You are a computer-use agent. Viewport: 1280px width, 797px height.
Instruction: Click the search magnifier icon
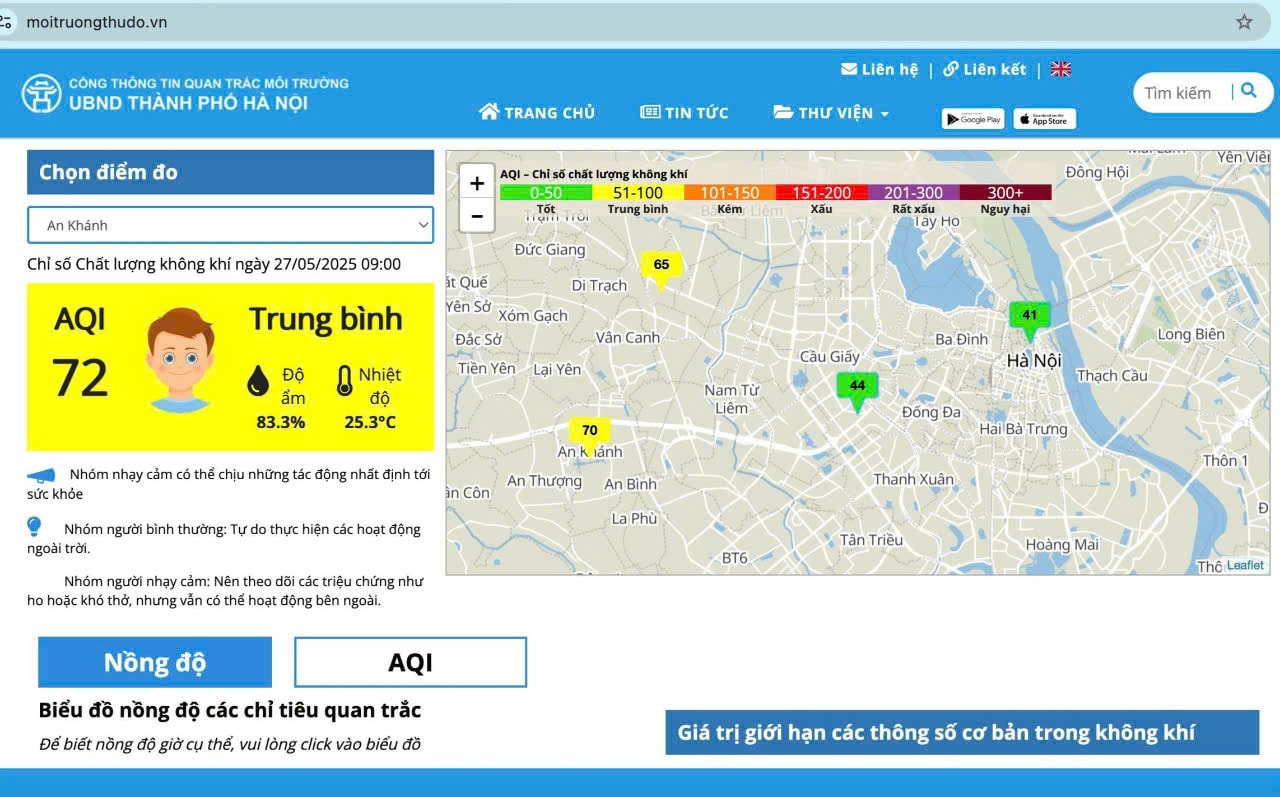click(x=1248, y=91)
